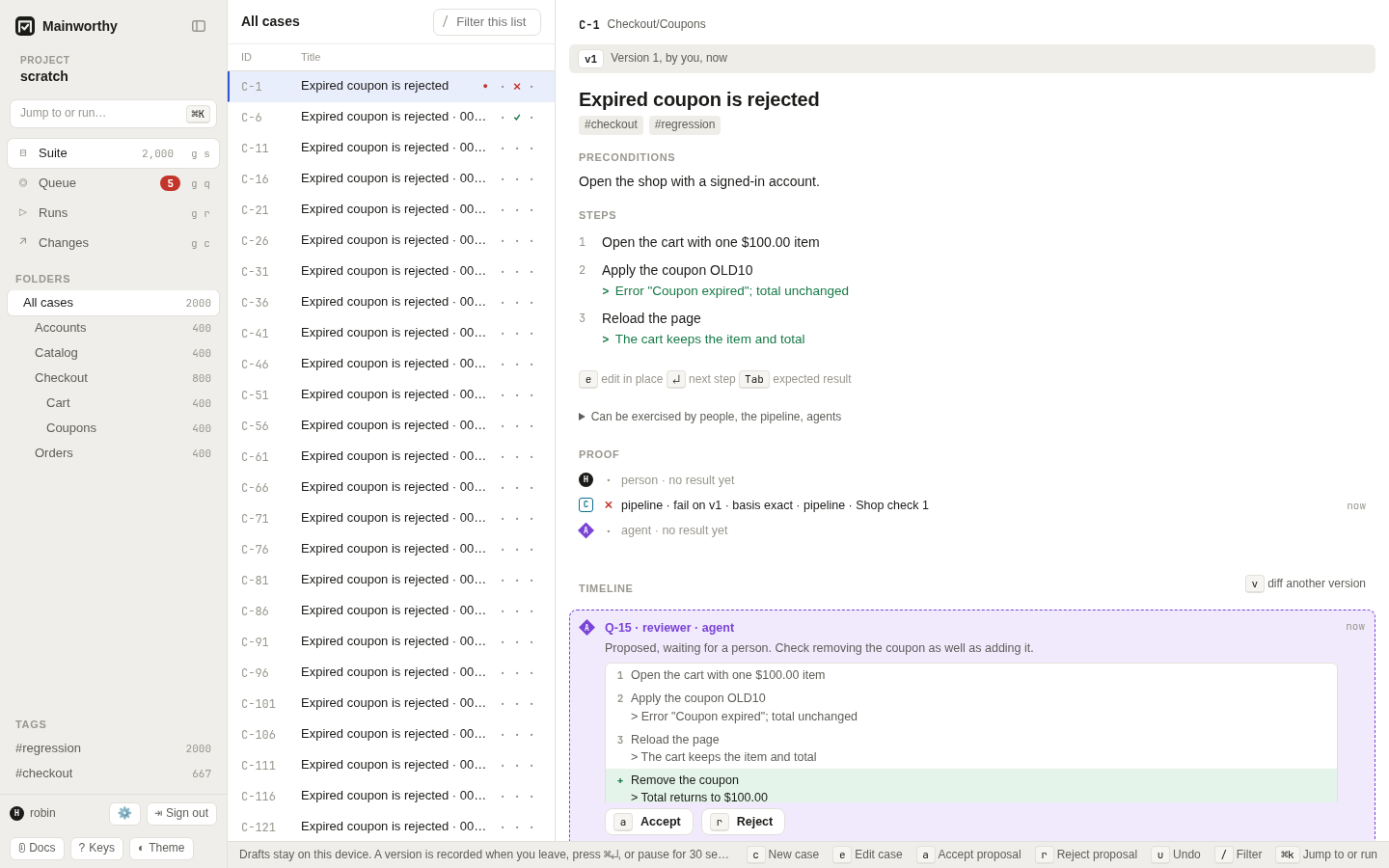Open the Docs link

37,848
